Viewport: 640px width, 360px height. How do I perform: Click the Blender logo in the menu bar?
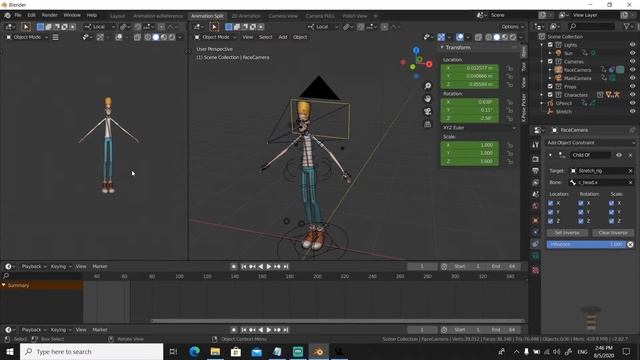tap(7, 16)
